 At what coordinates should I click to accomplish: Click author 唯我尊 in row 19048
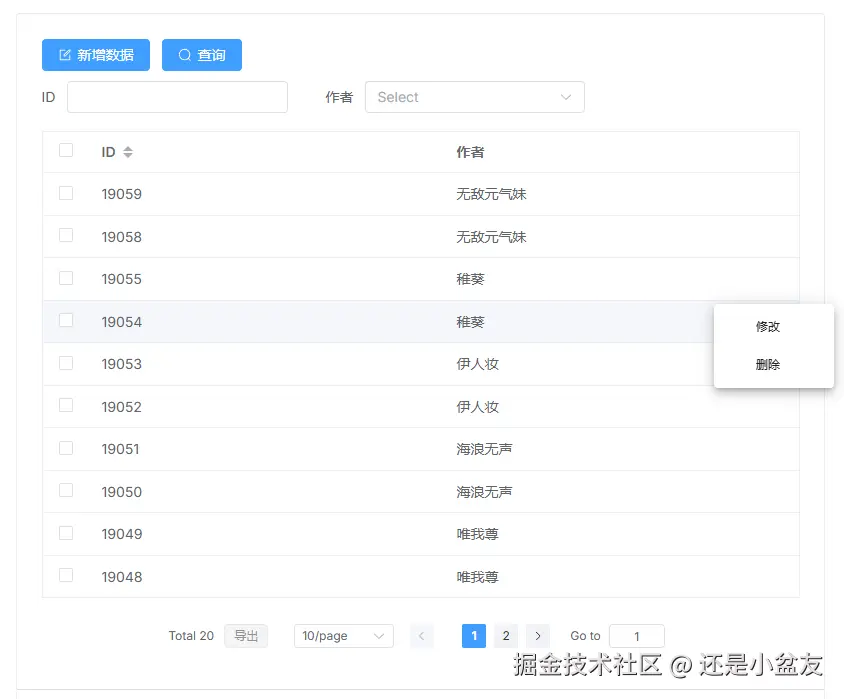pos(477,577)
